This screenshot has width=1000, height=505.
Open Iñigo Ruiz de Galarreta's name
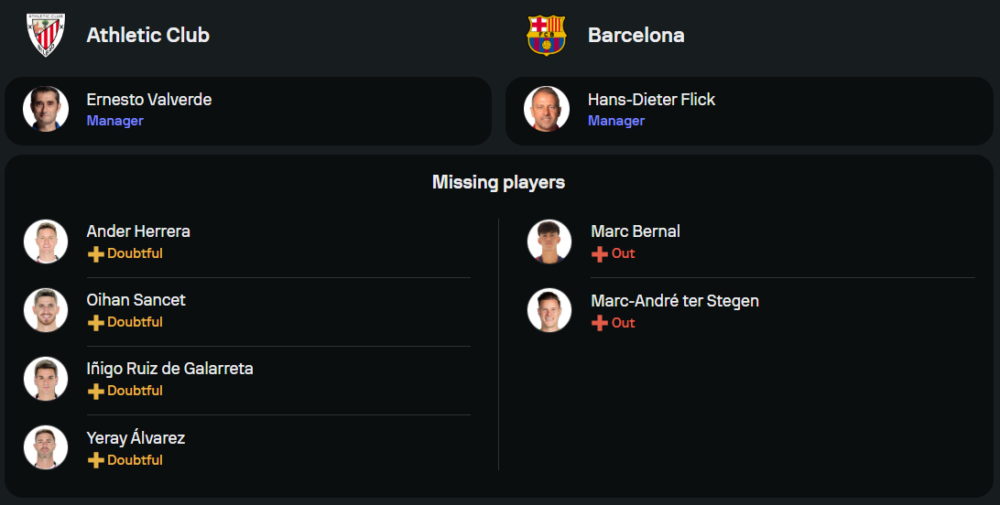point(170,369)
